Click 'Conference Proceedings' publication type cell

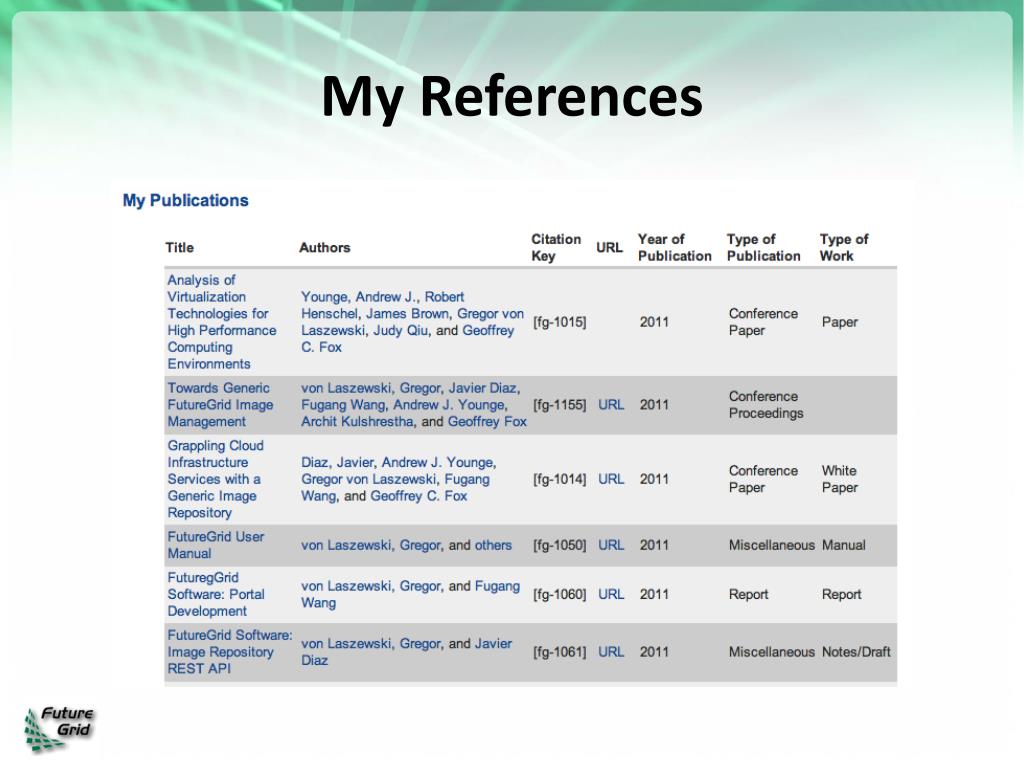(x=766, y=405)
